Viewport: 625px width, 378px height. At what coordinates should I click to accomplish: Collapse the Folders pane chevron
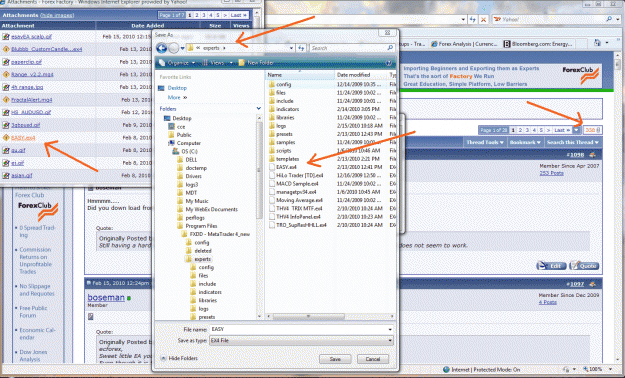[259, 108]
